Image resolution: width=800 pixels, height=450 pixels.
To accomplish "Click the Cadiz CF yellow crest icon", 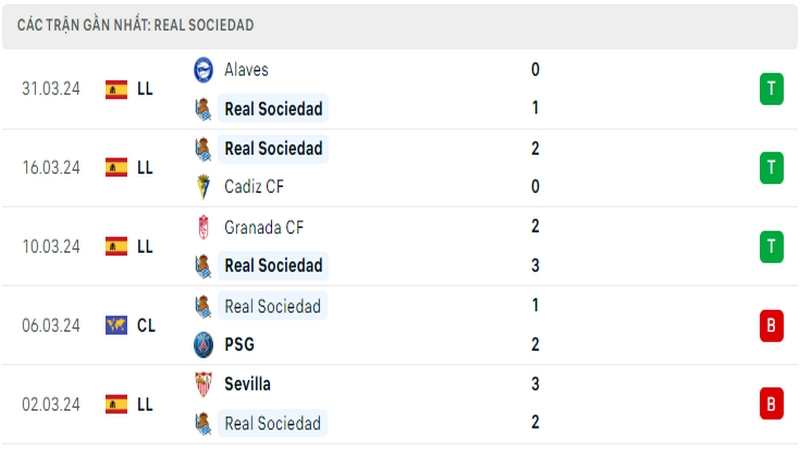I will [203, 187].
